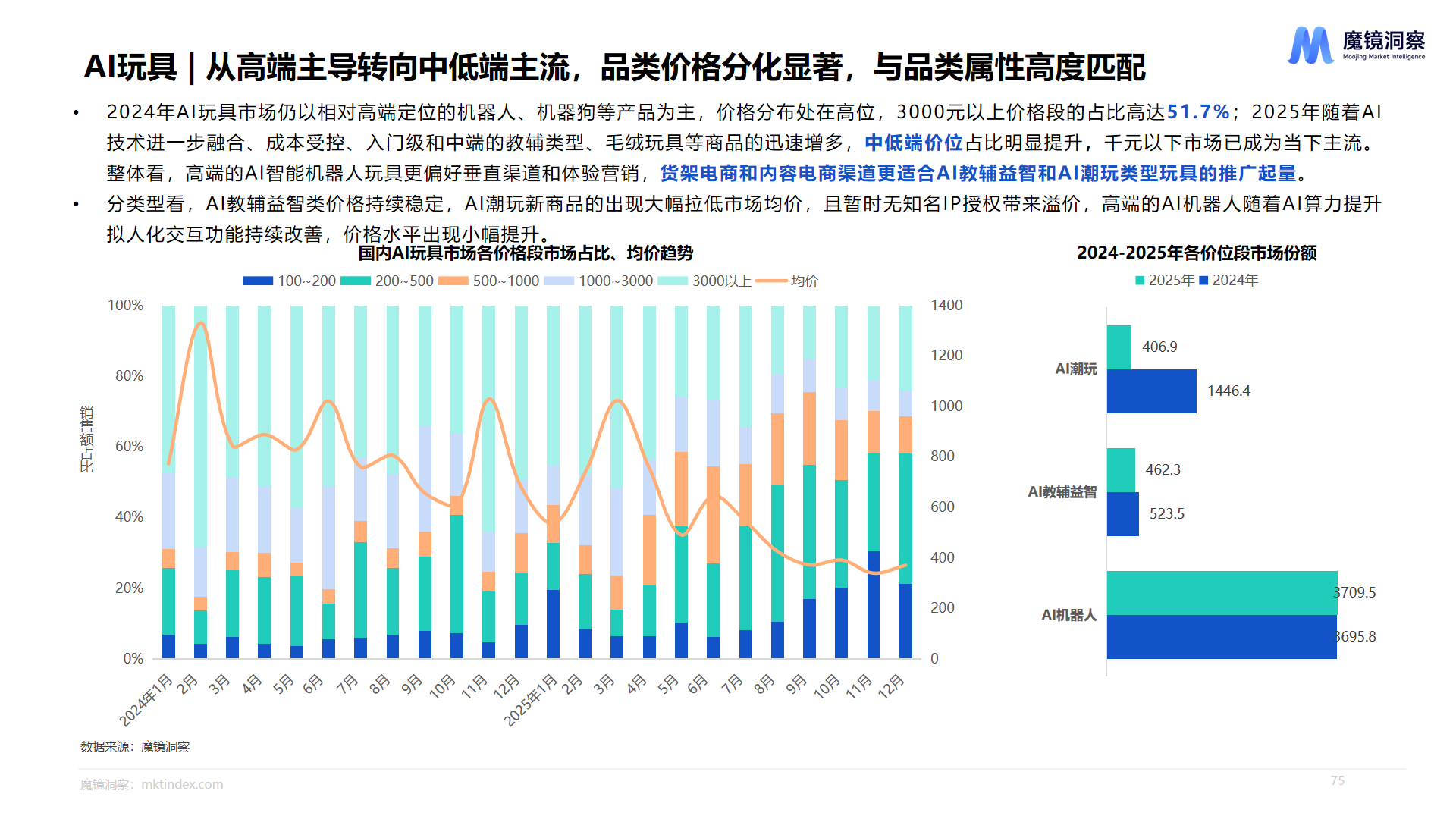
Task: Click the page number 75
Action: tap(1338, 780)
